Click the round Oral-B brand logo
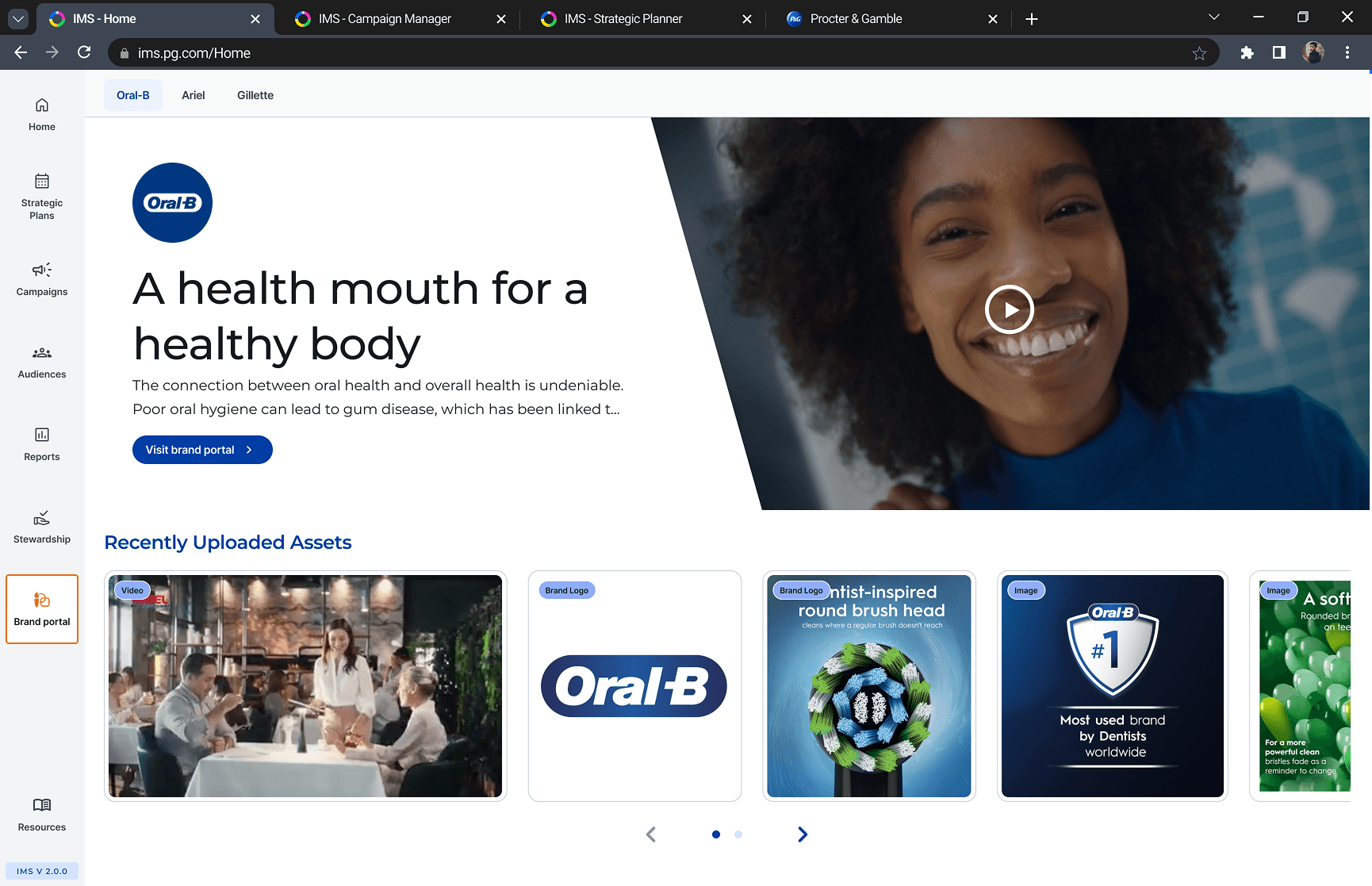1372x886 pixels. click(x=172, y=203)
